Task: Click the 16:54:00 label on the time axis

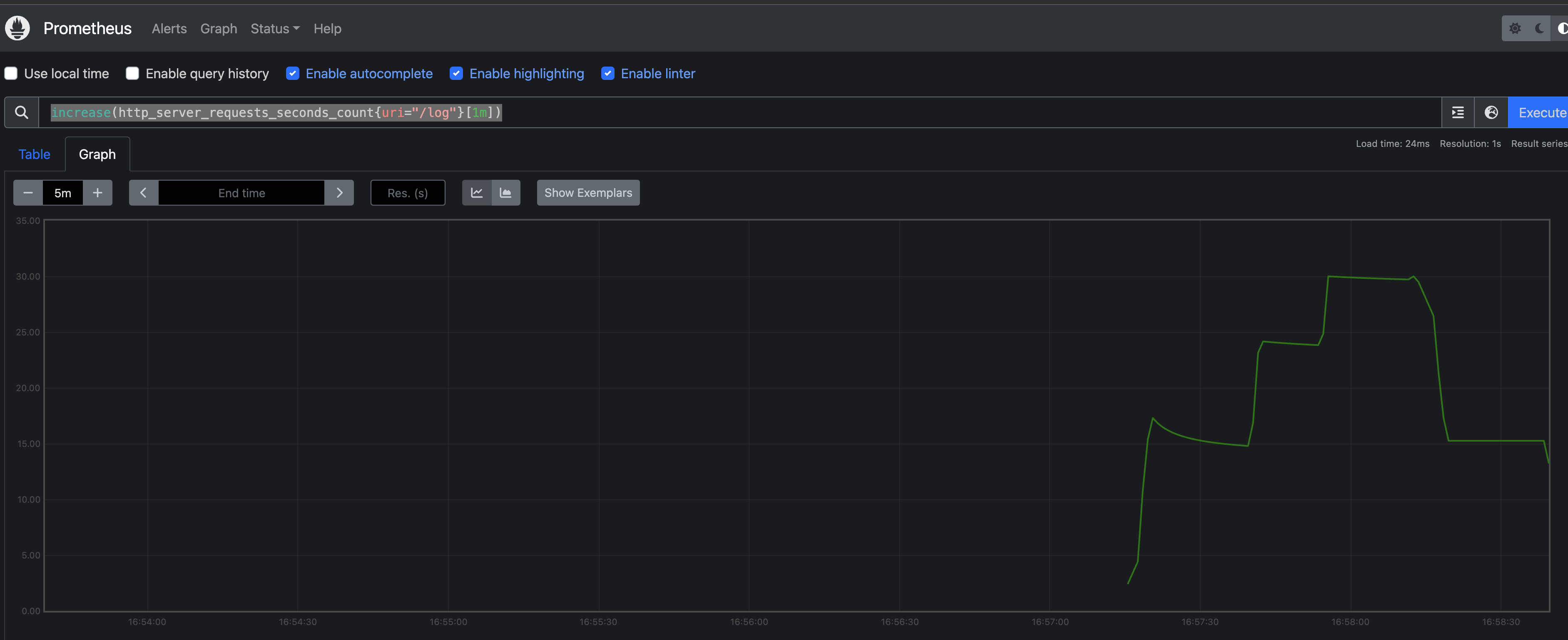Action: [x=147, y=622]
